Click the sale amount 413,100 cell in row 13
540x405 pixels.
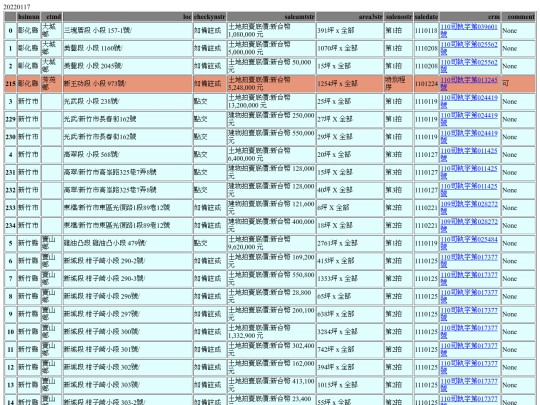coord(271,385)
